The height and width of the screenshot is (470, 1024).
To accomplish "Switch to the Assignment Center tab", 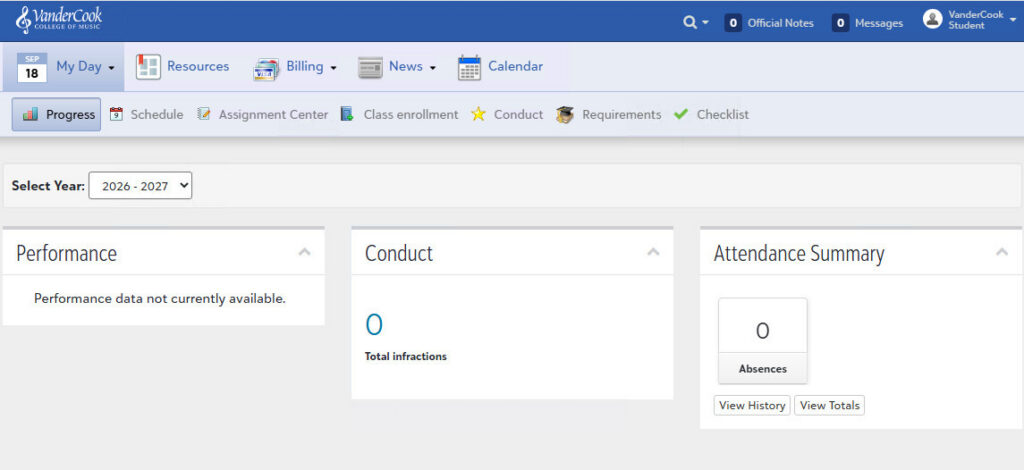I will pyautogui.click(x=273, y=115).
